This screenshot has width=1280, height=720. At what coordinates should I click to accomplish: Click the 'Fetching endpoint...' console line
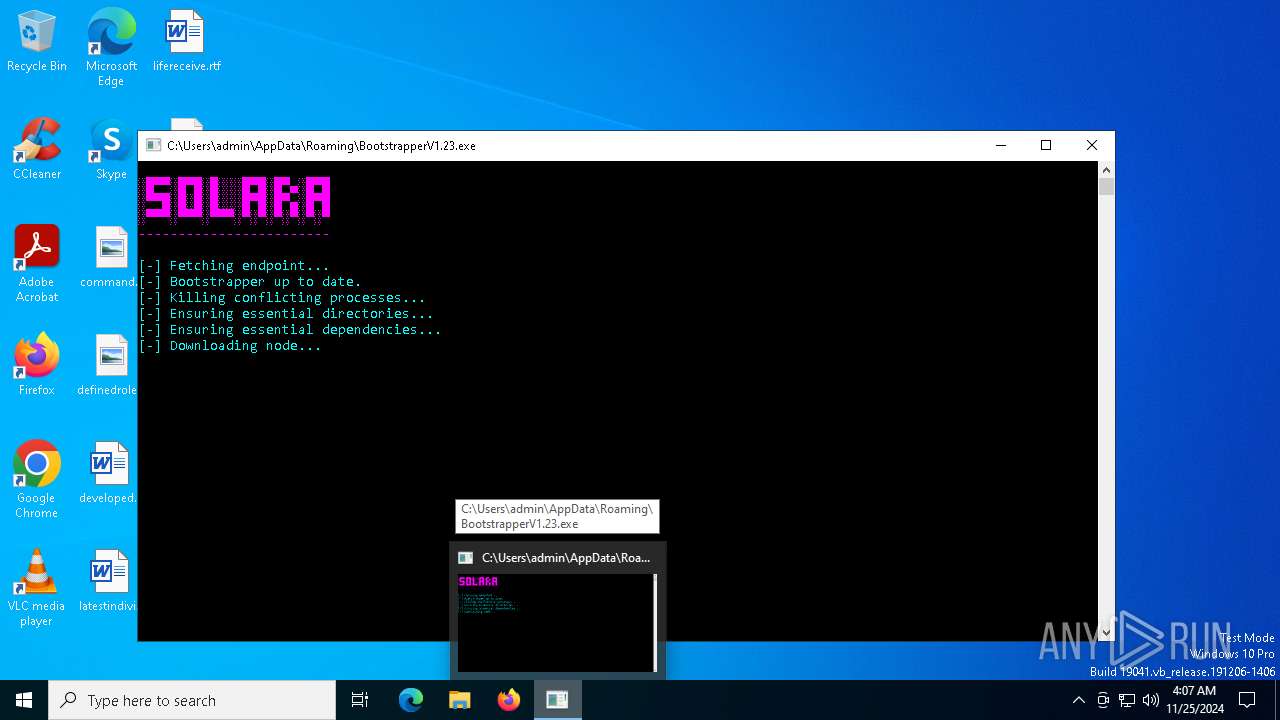point(234,266)
